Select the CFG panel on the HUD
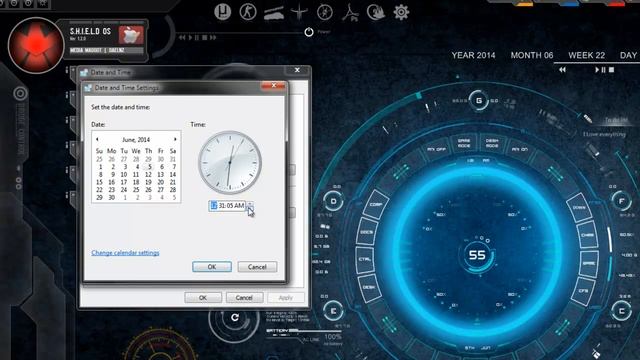The image size is (640, 360). pos(583,291)
